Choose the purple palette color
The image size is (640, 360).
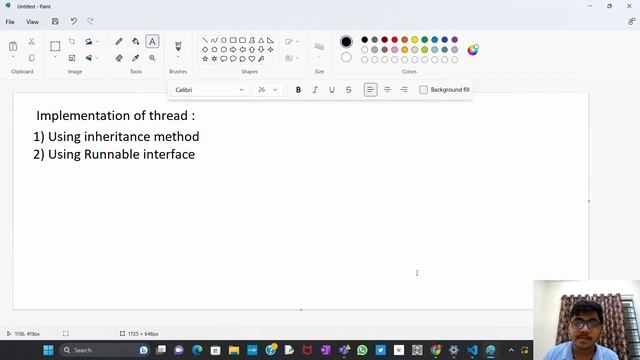(455, 40)
